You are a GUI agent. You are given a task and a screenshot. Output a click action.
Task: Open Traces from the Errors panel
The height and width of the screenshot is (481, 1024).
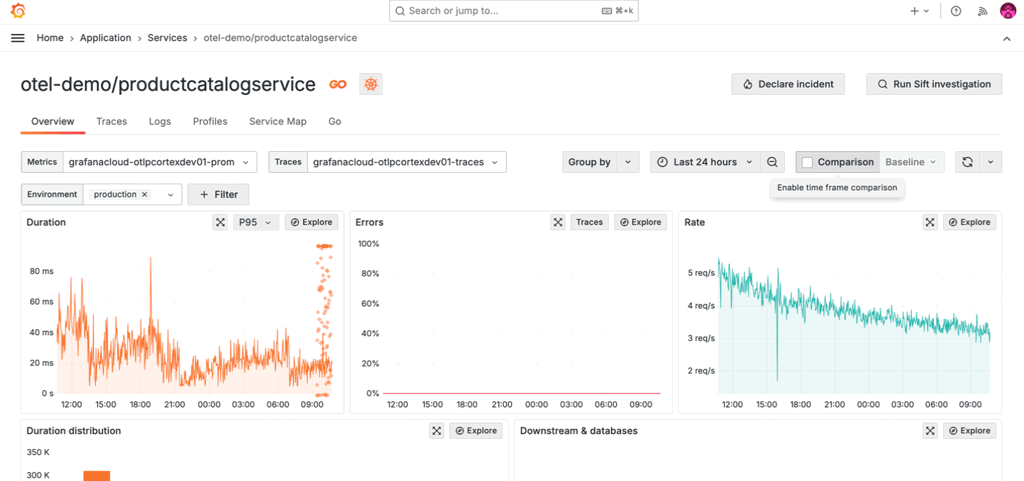pos(590,222)
